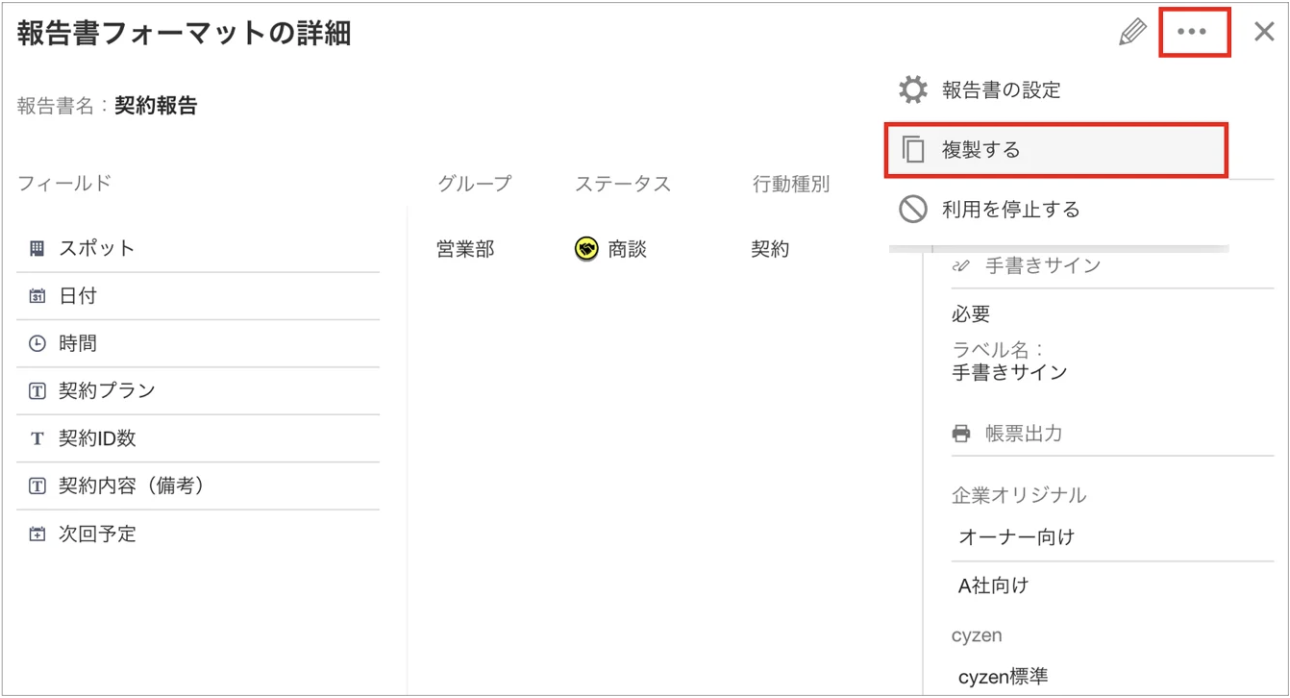Screen dimensions: 1290x698
Task: Click the gear icon beside 報告書の設定
Action: pos(912,90)
